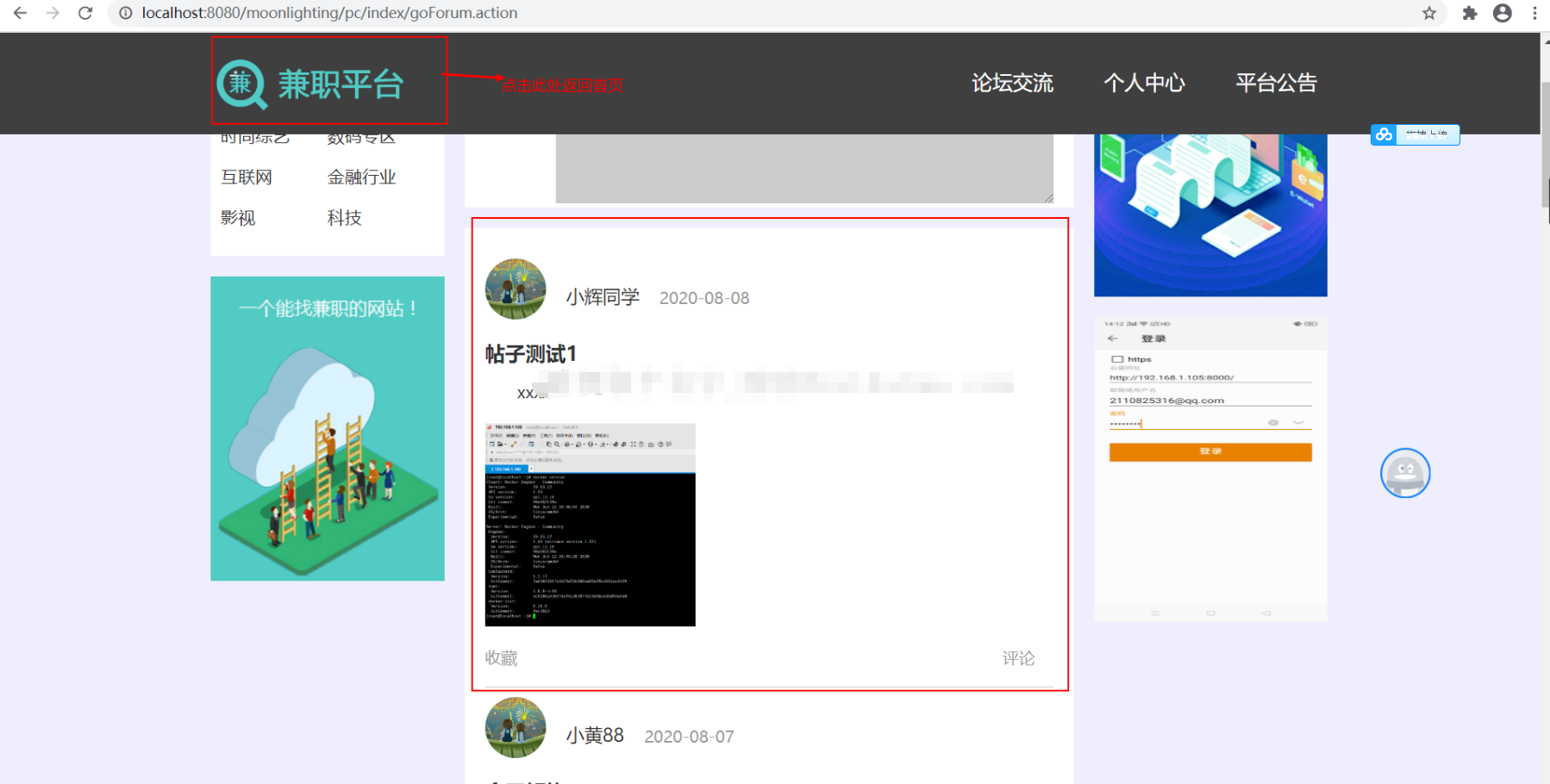The image size is (1550, 784).
Task: Bookmark this page with the star icon
Action: pos(1429,13)
